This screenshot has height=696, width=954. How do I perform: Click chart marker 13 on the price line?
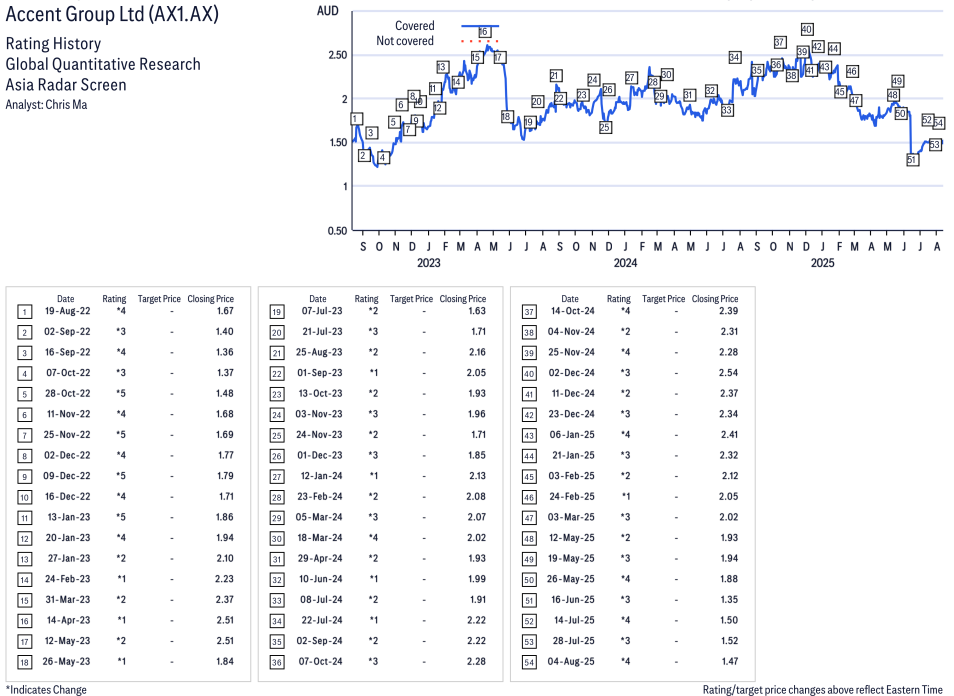pos(442,67)
